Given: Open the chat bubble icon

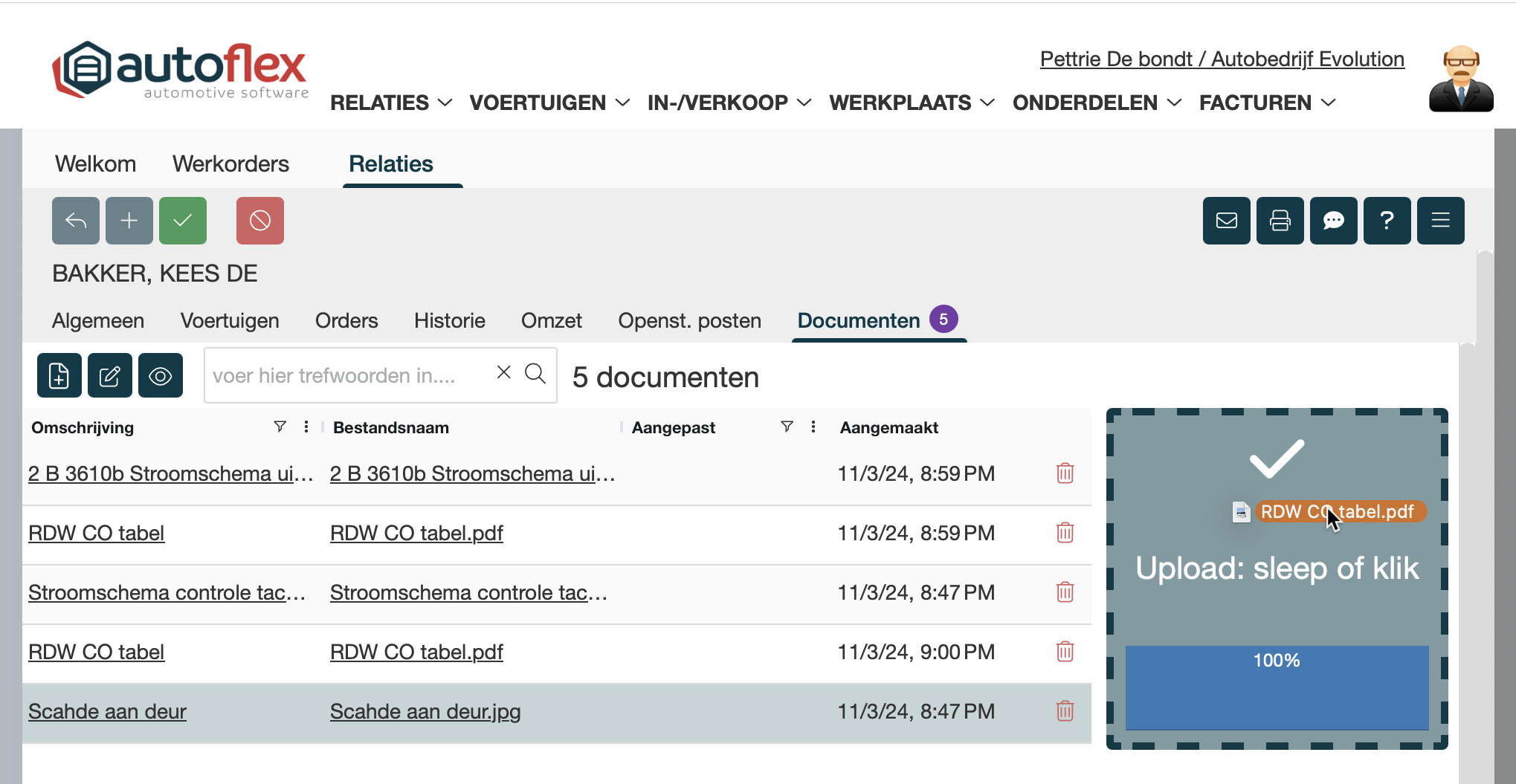Looking at the screenshot, I should (1334, 221).
